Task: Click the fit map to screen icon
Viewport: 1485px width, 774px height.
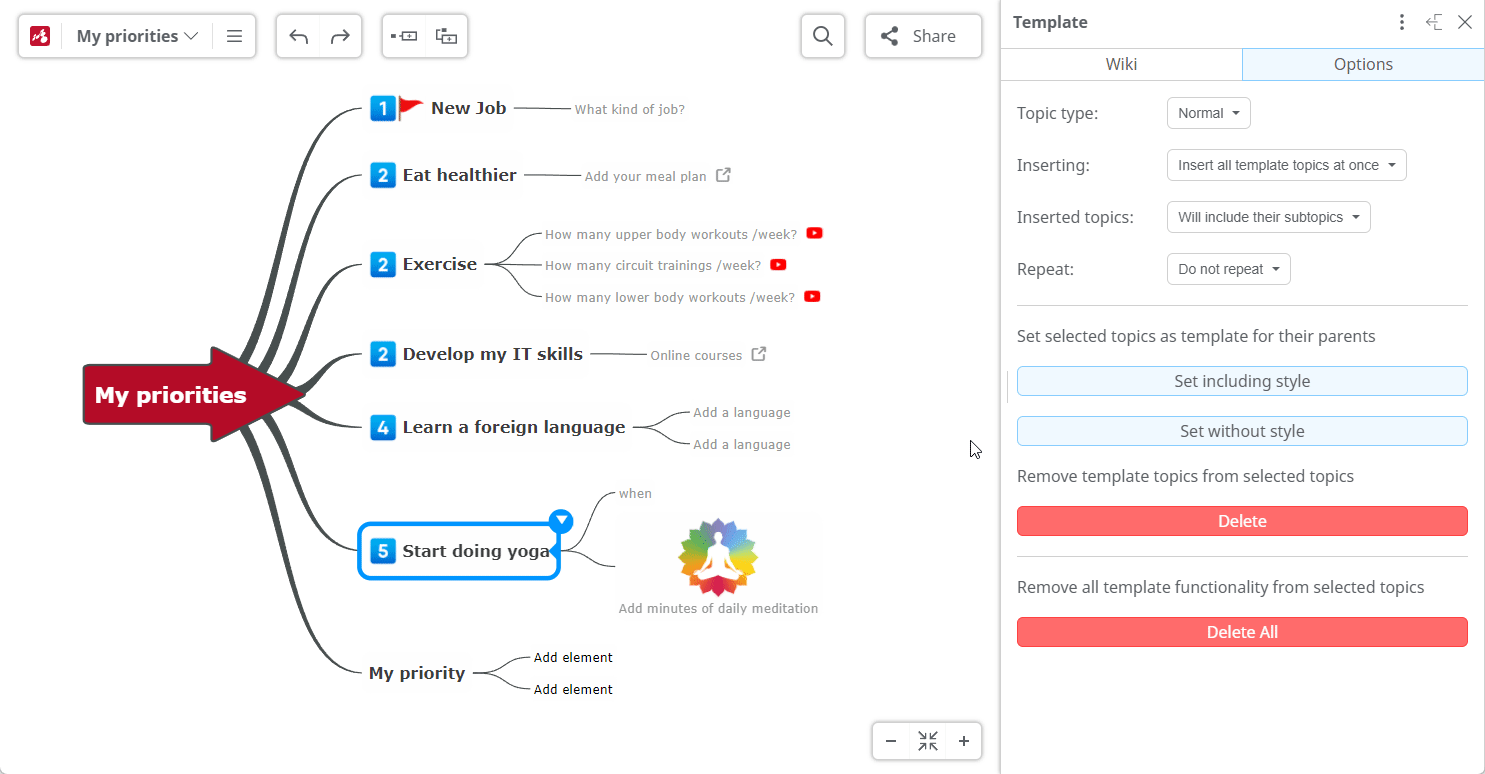Action: pos(928,741)
